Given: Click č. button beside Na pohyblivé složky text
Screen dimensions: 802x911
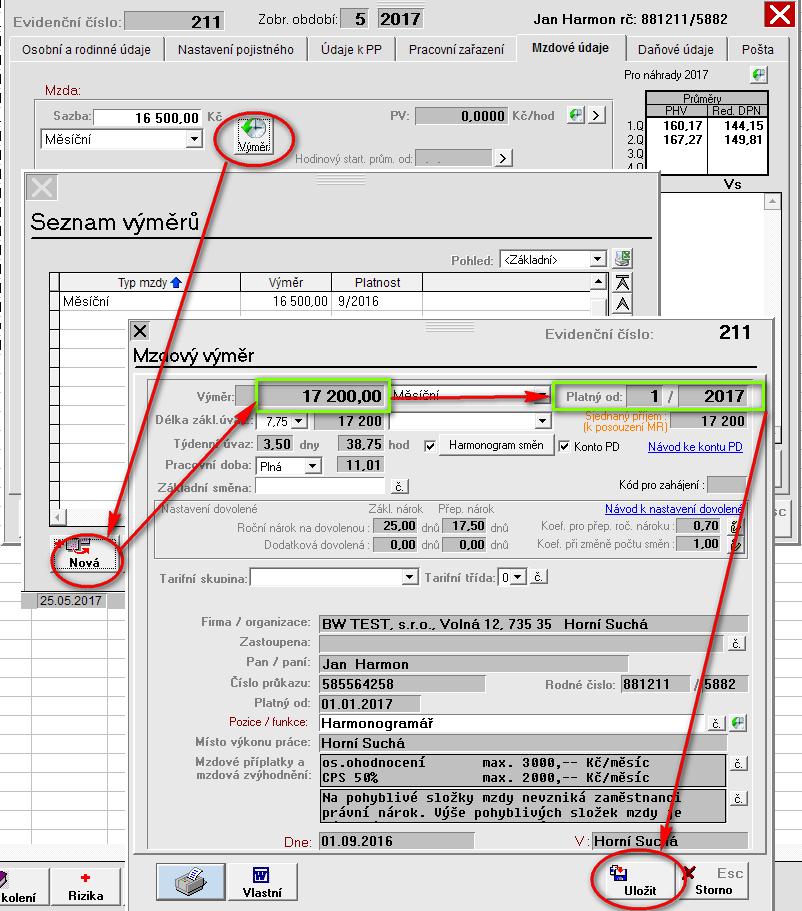Looking at the screenshot, I should [738, 799].
